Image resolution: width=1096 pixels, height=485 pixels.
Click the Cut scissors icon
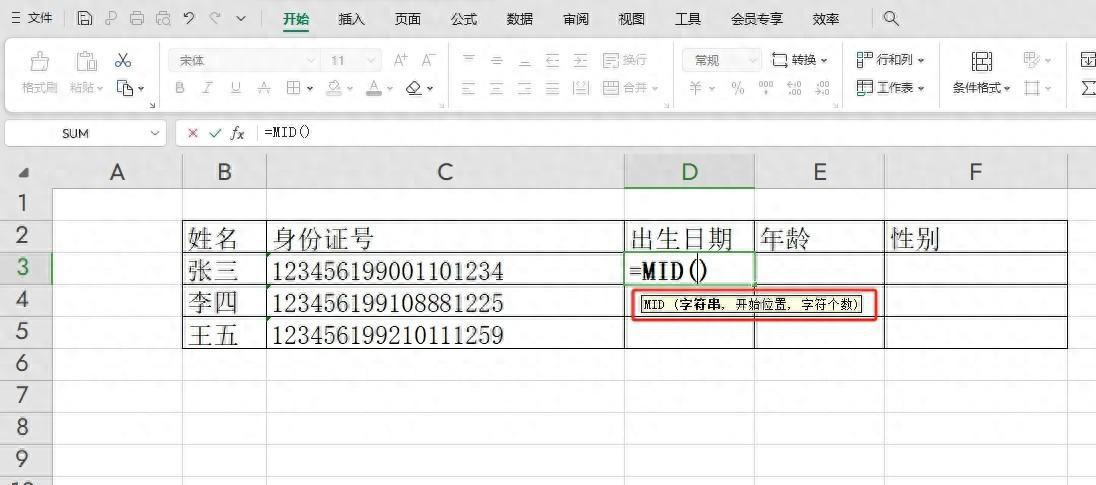coord(124,61)
